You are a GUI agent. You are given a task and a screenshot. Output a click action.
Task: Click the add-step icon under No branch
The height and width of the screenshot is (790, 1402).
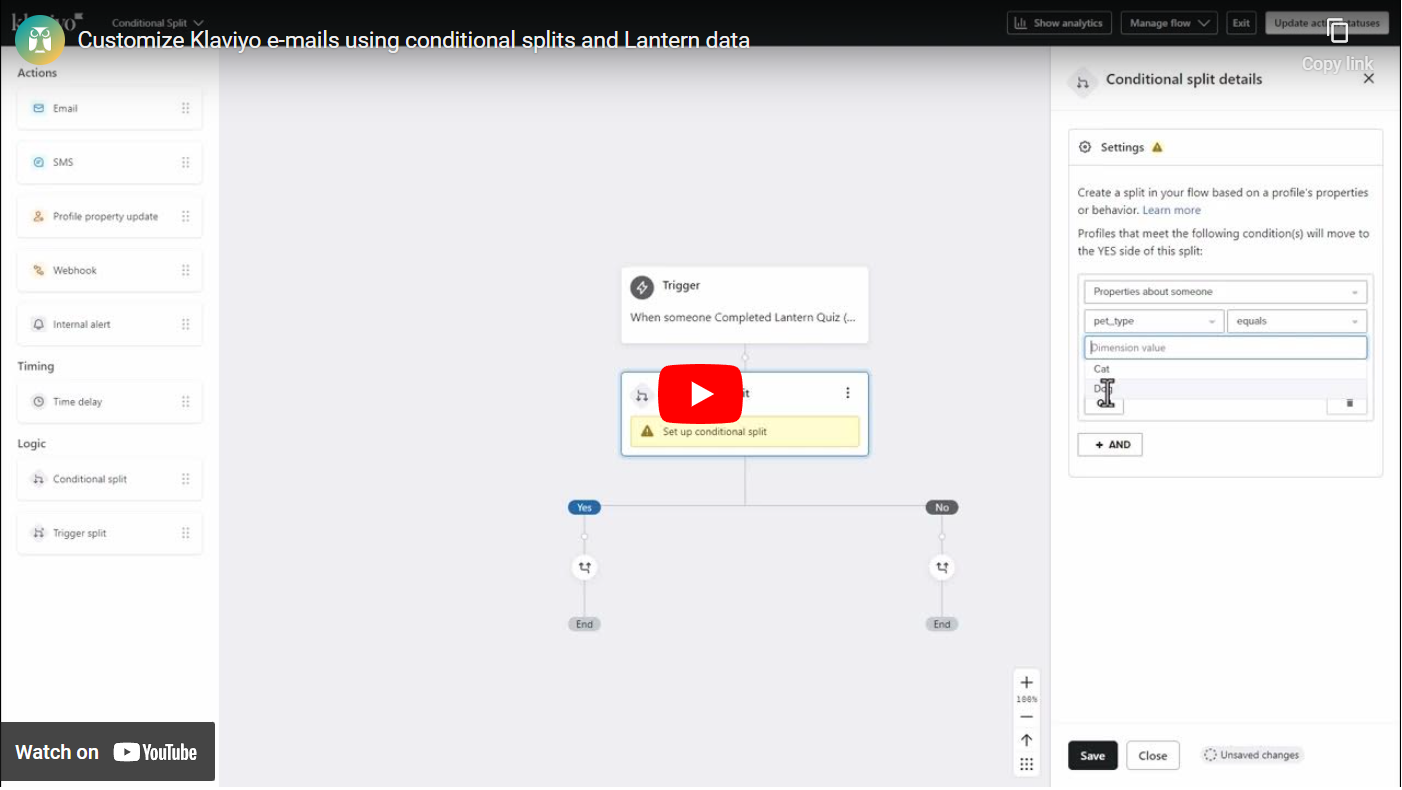(x=942, y=567)
